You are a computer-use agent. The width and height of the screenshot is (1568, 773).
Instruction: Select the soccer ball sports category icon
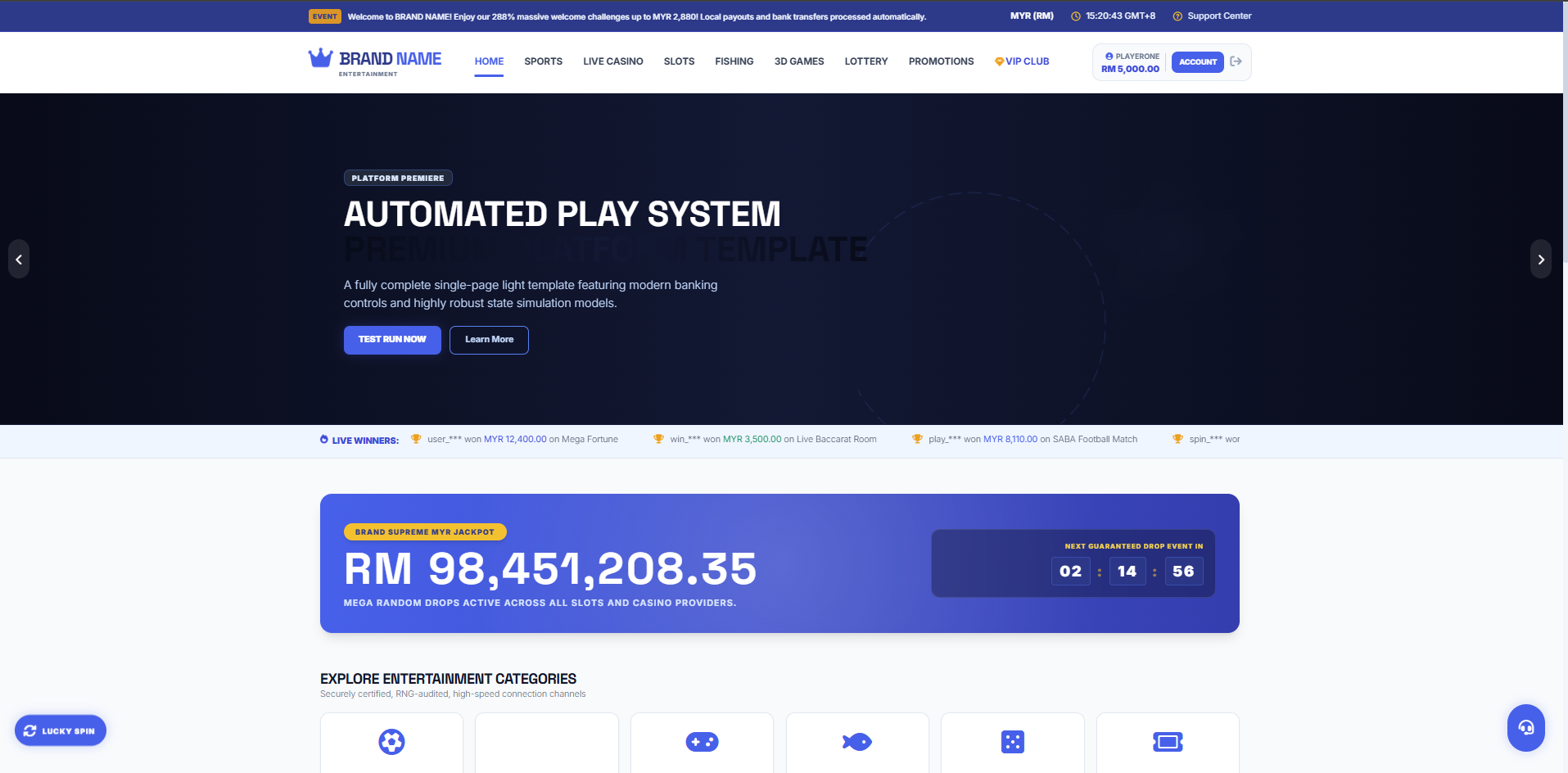pos(391,742)
